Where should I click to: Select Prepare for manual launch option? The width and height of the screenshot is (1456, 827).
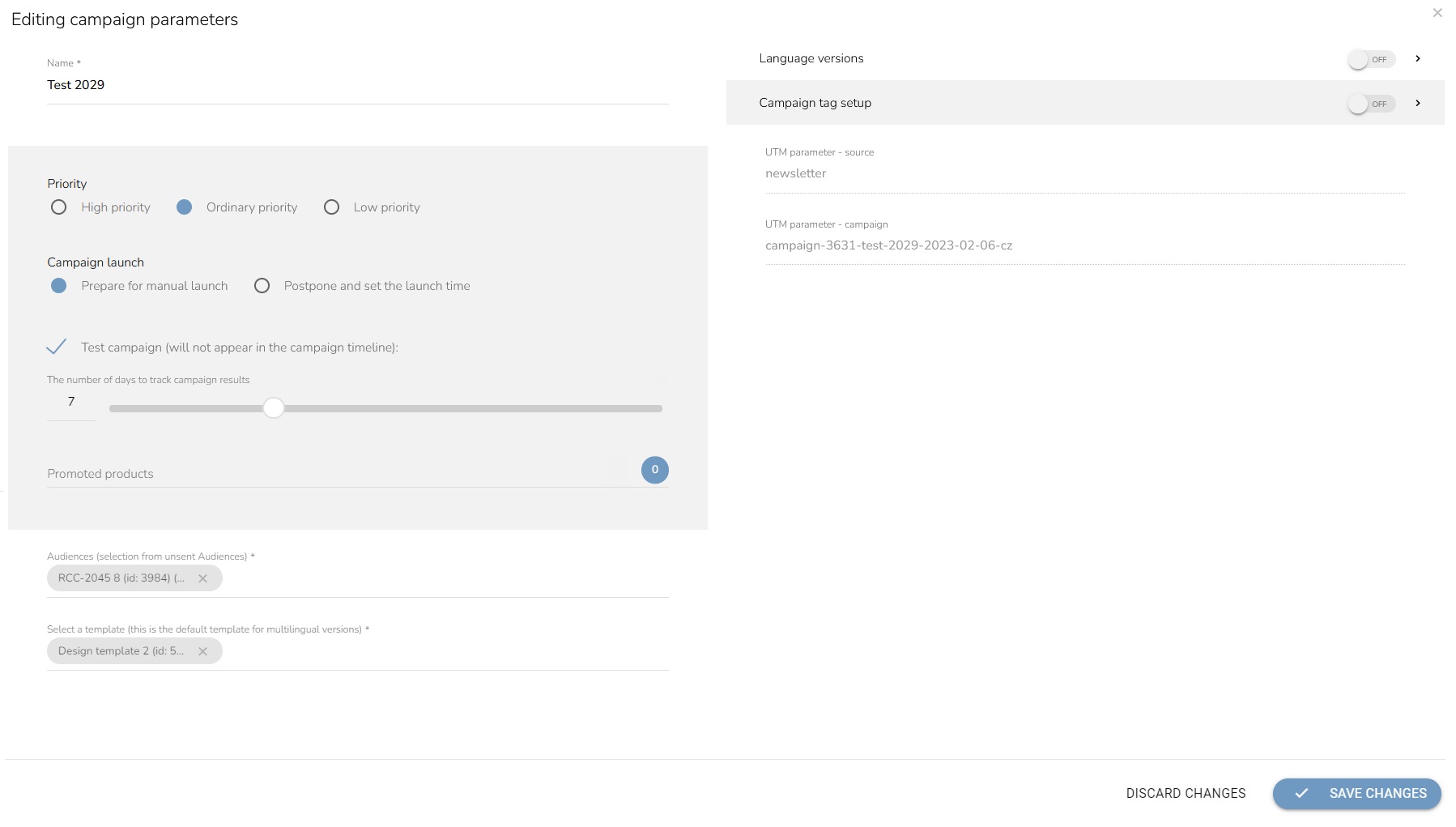click(59, 286)
